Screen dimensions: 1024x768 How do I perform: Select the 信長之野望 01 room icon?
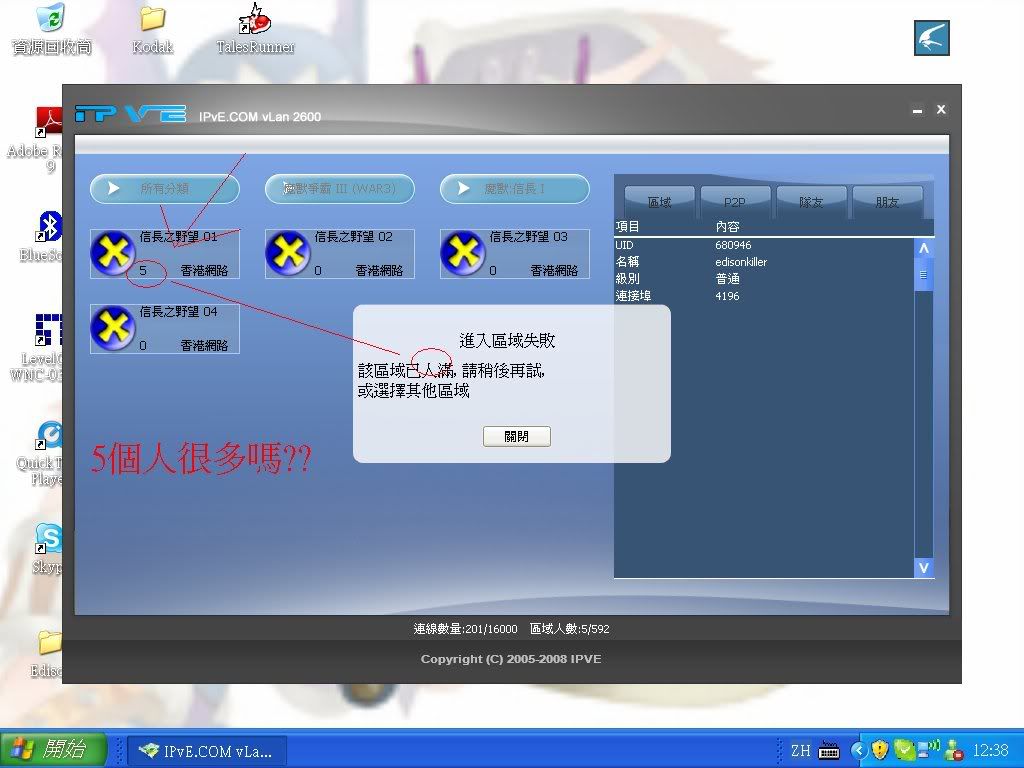pos(113,254)
